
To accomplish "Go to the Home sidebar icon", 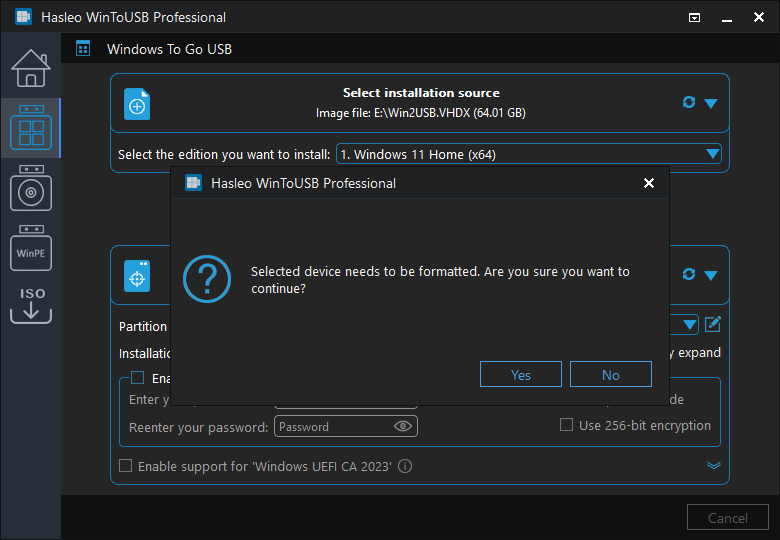I will pos(30,67).
